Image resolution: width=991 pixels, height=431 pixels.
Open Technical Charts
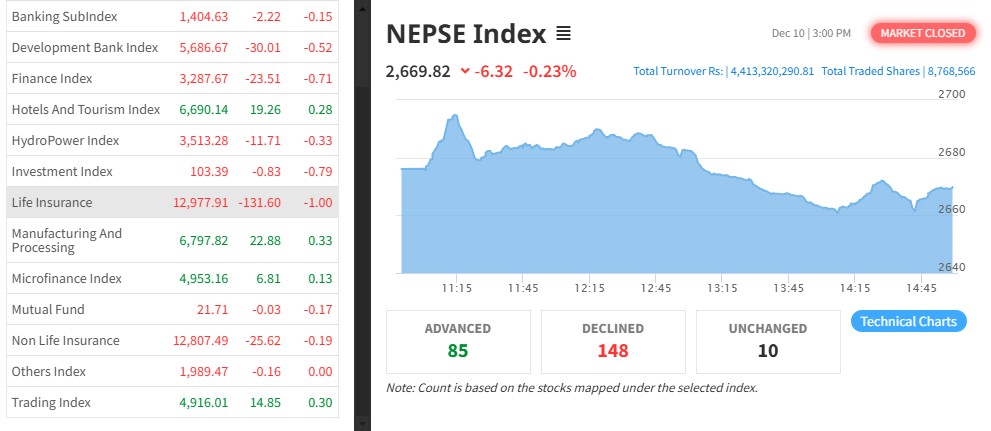pos(909,321)
